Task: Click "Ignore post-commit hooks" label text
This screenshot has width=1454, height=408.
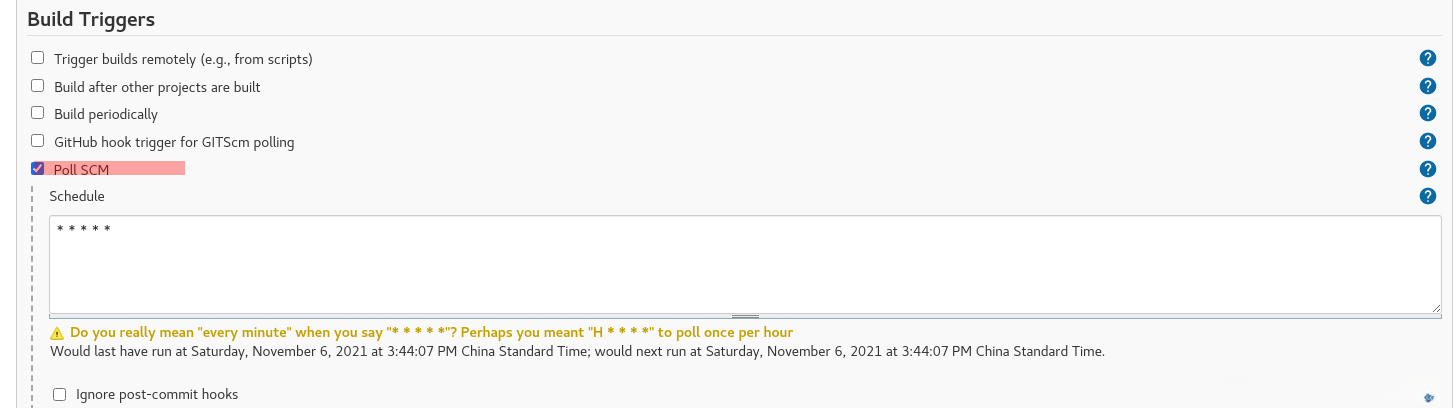Action: click(x=157, y=394)
